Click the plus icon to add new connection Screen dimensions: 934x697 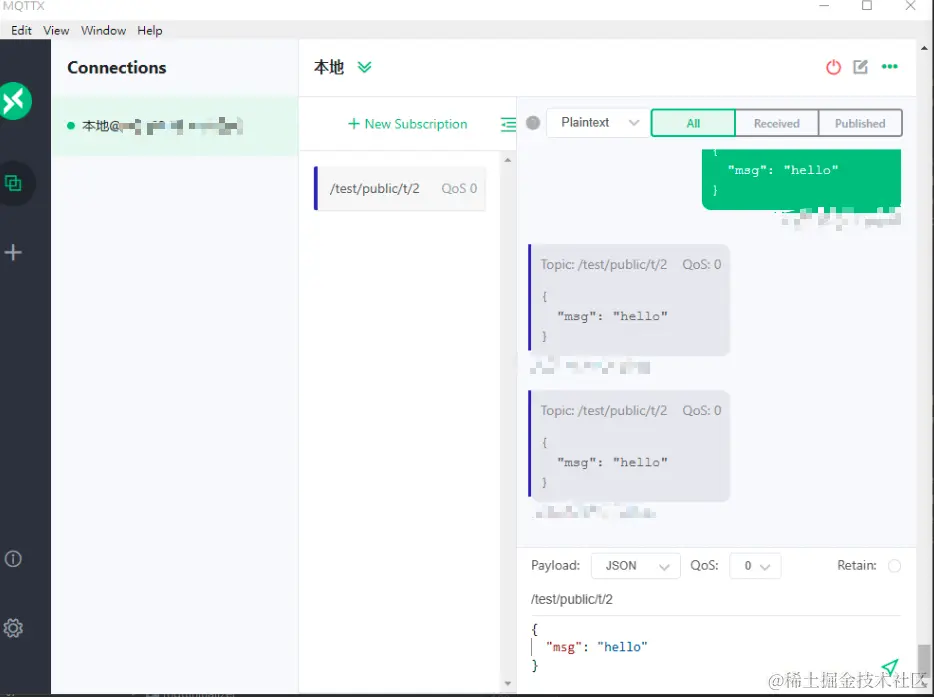pyautogui.click(x=13, y=252)
